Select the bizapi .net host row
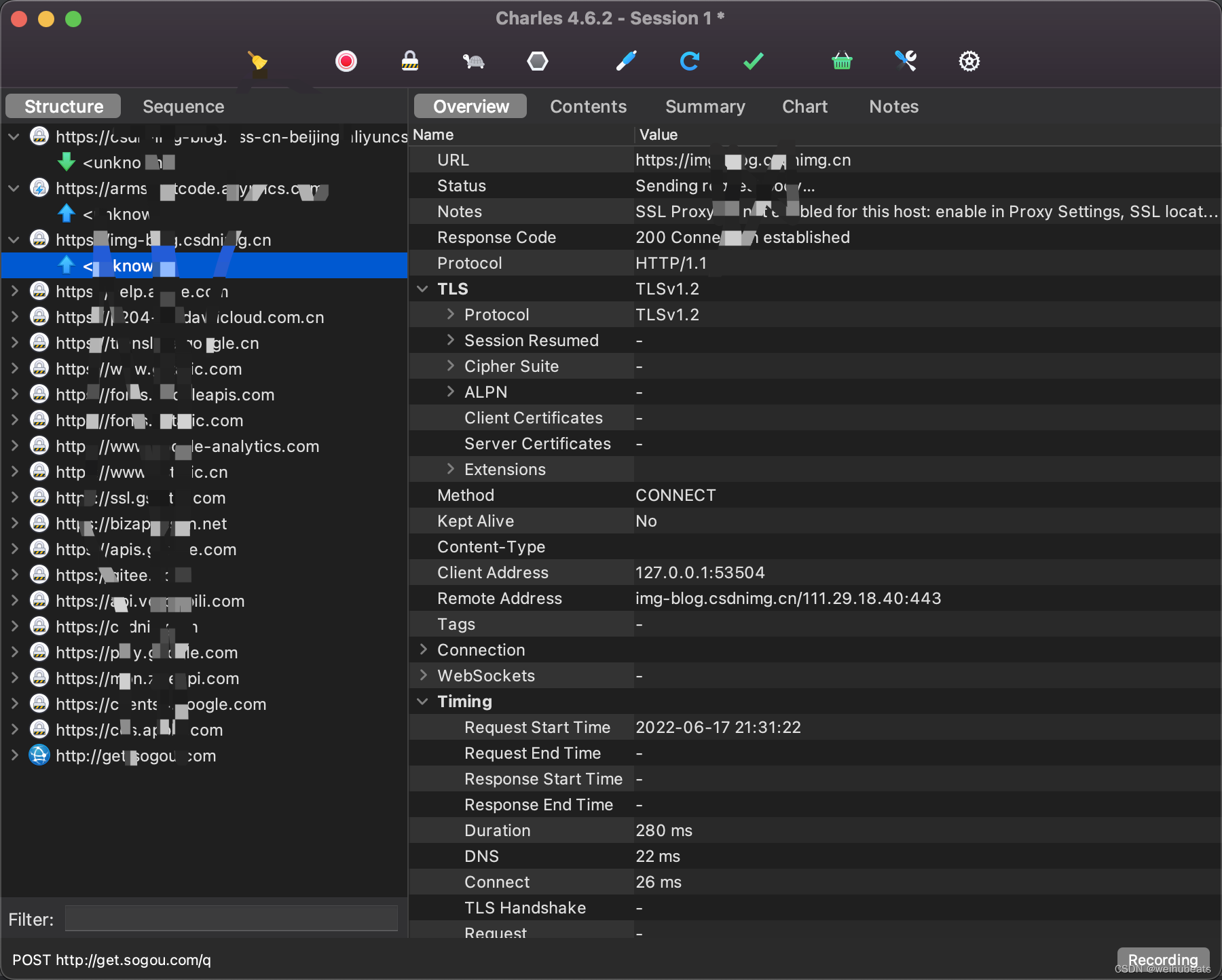The image size is (1222, 980). tap(204, 524)
